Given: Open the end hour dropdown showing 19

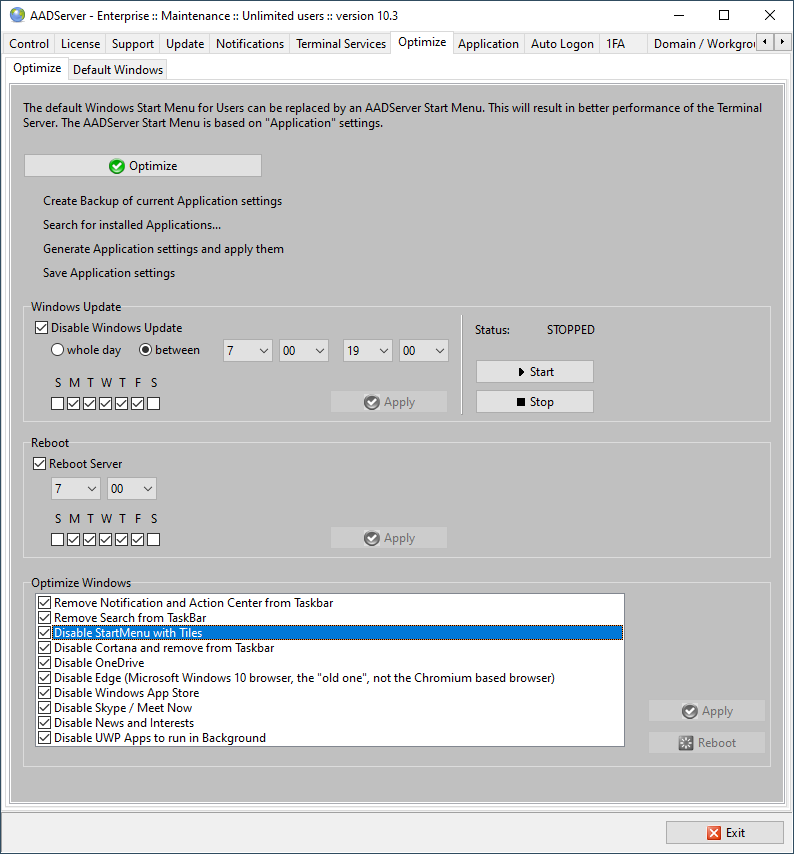Looking at the screenshot, I should pos(367,351).
